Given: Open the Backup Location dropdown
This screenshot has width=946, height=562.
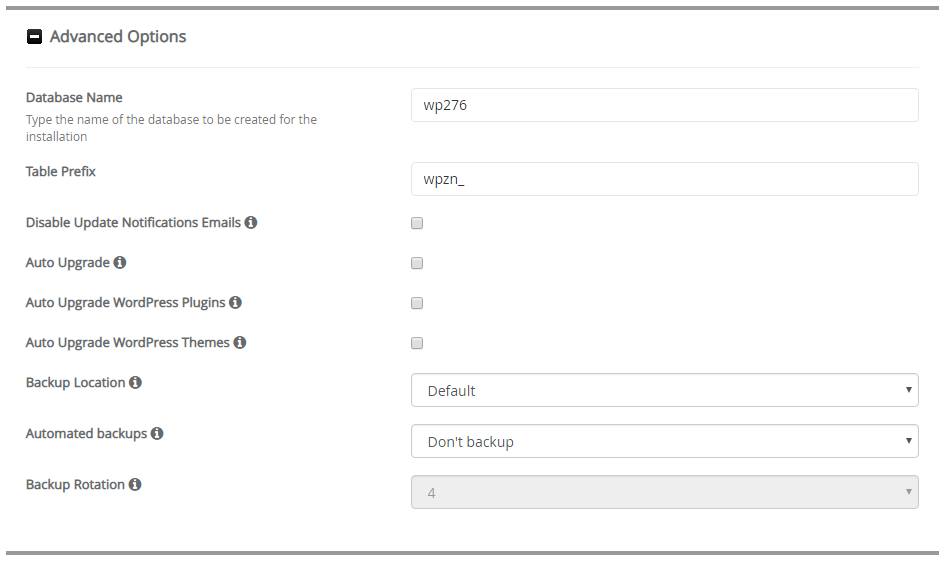Looking at the screenshot, I should click(664, 390).
